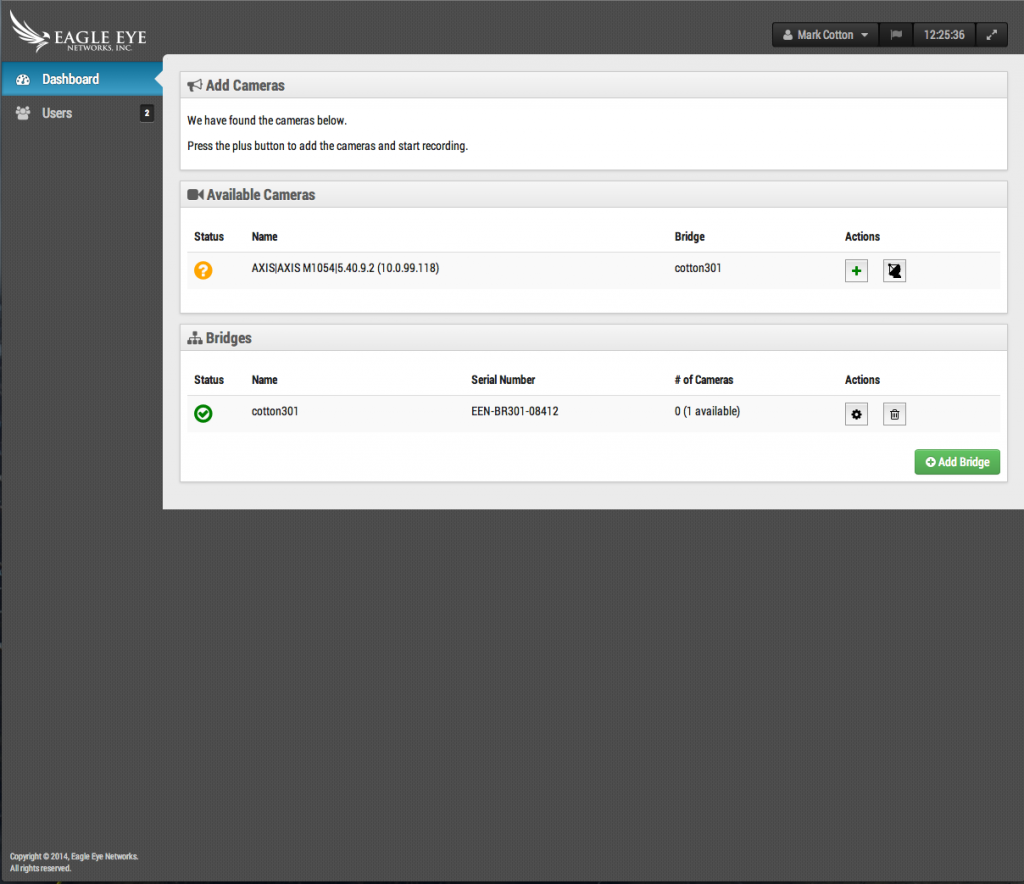Click the Users count badge showing 2
The height and width of the screenshot is (884, 1024).
tap(146, 113)
